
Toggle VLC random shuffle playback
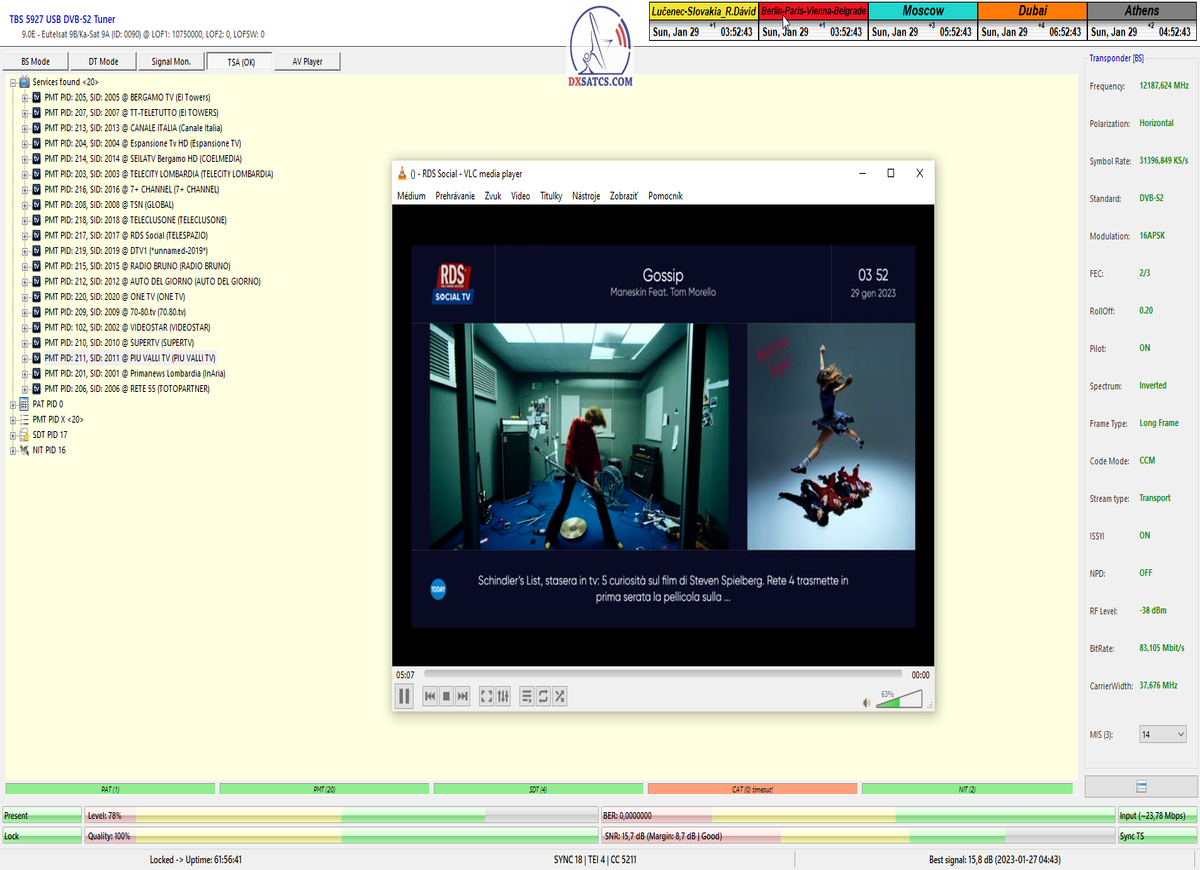(559, 696)
